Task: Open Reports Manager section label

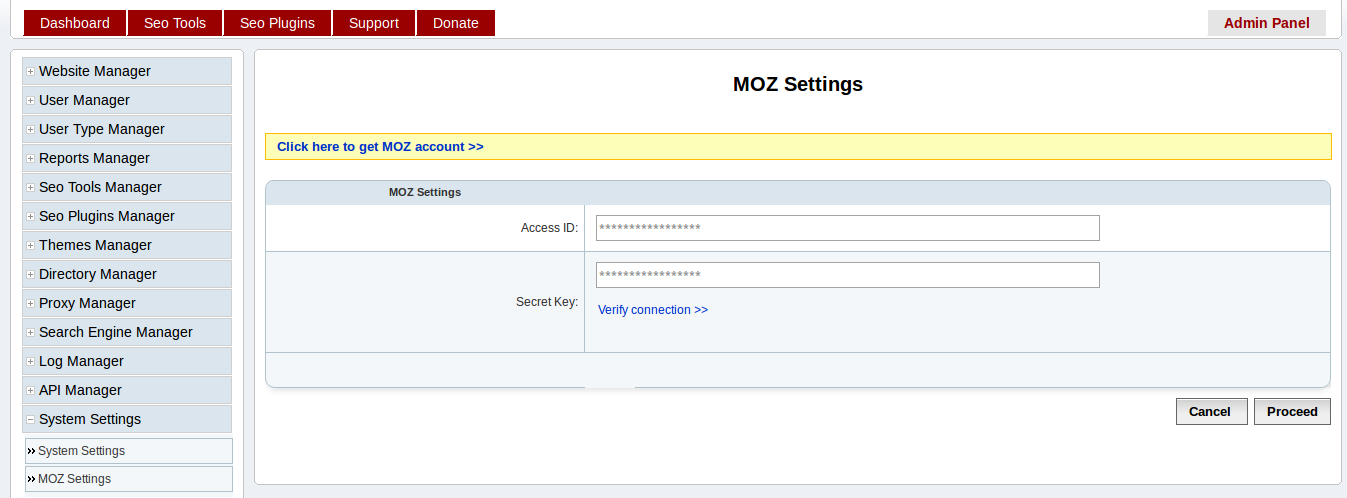Action: pos(94,158)
